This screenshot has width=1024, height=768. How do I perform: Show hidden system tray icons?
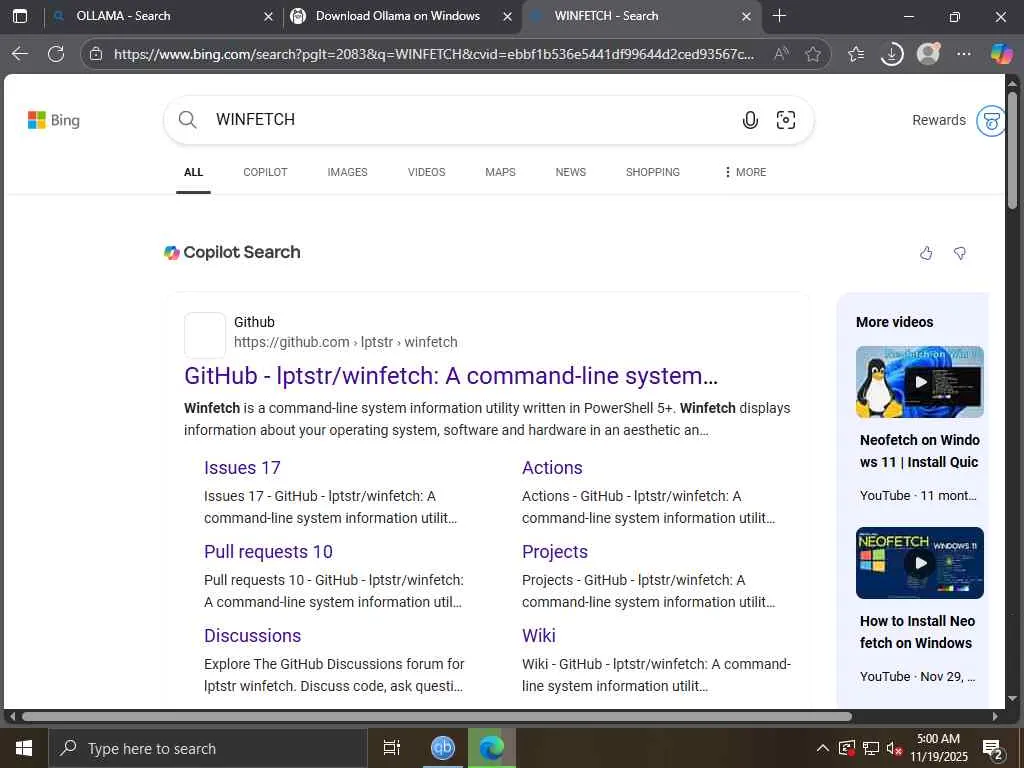823,748
